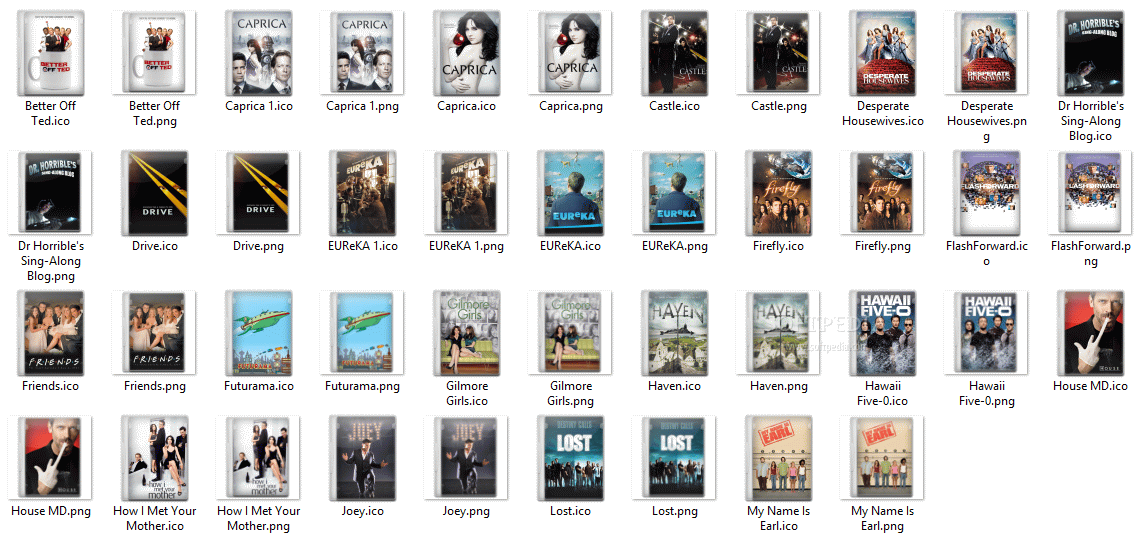
Task: Click the "Futurama.png" file name text
Action: (363, 387)
